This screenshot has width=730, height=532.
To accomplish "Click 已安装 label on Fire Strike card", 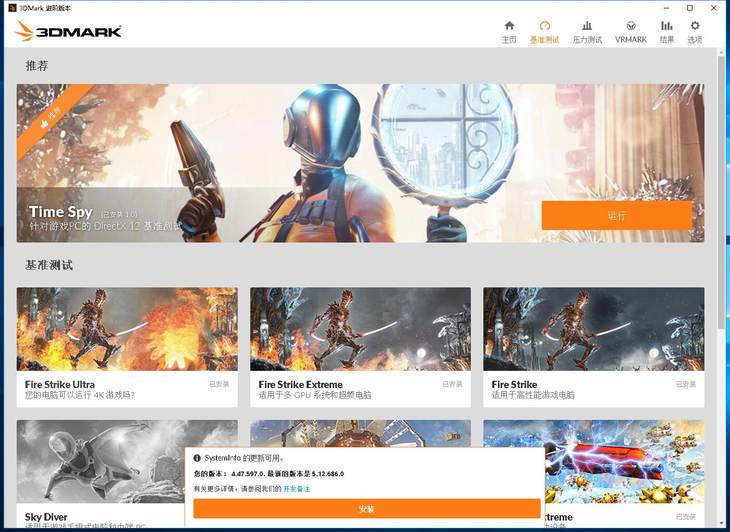I will click(685, 384).
